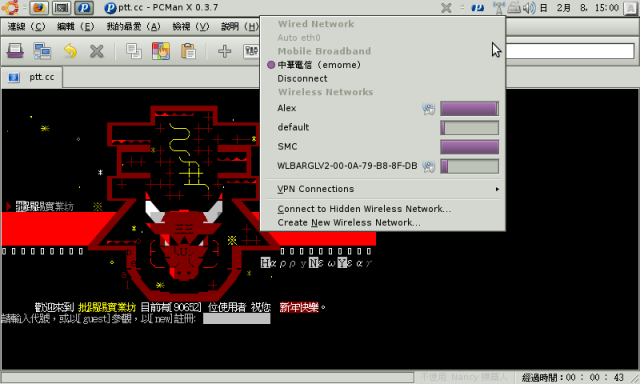This screenshot has width=640, height=384.
Task: Click the Copy toolbar icon
Action: coord(133,51)
